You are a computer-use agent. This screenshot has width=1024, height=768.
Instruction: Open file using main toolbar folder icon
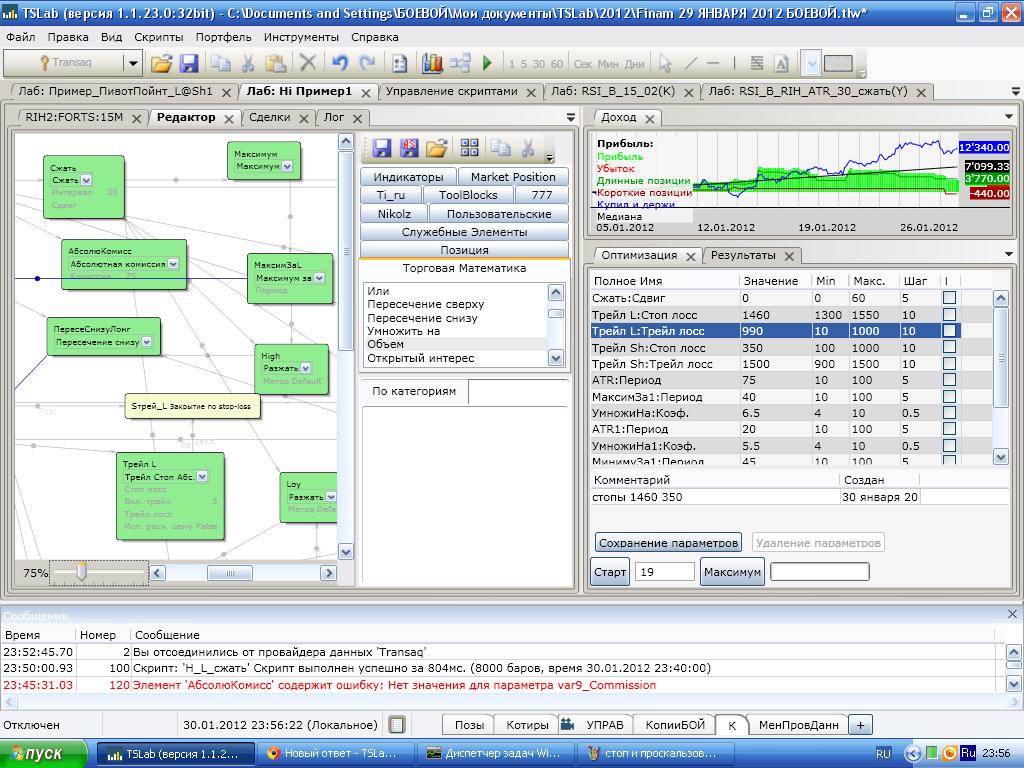click(161, 63)
